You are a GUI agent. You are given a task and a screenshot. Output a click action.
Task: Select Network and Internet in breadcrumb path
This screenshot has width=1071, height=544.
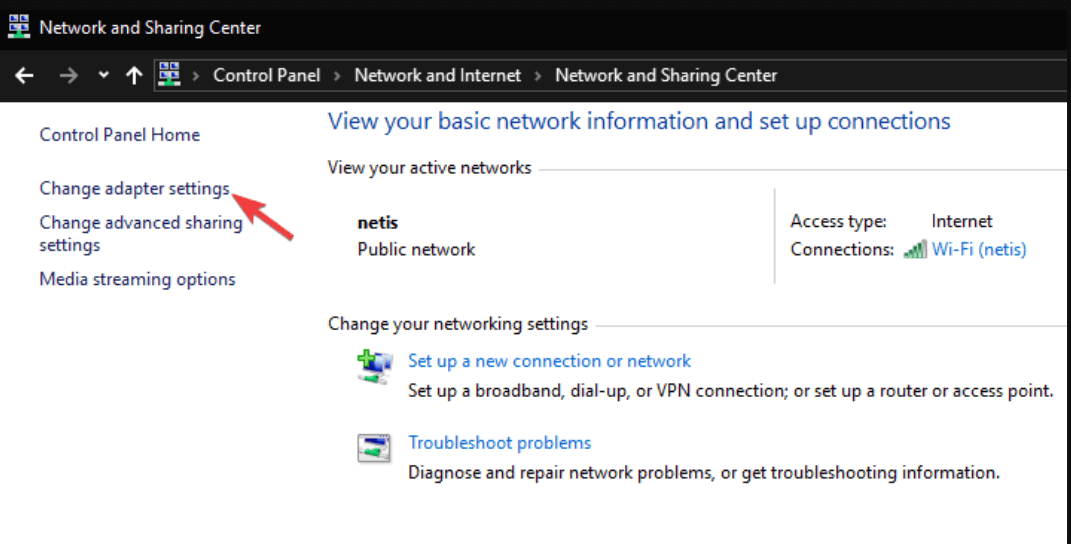[437, 75]
